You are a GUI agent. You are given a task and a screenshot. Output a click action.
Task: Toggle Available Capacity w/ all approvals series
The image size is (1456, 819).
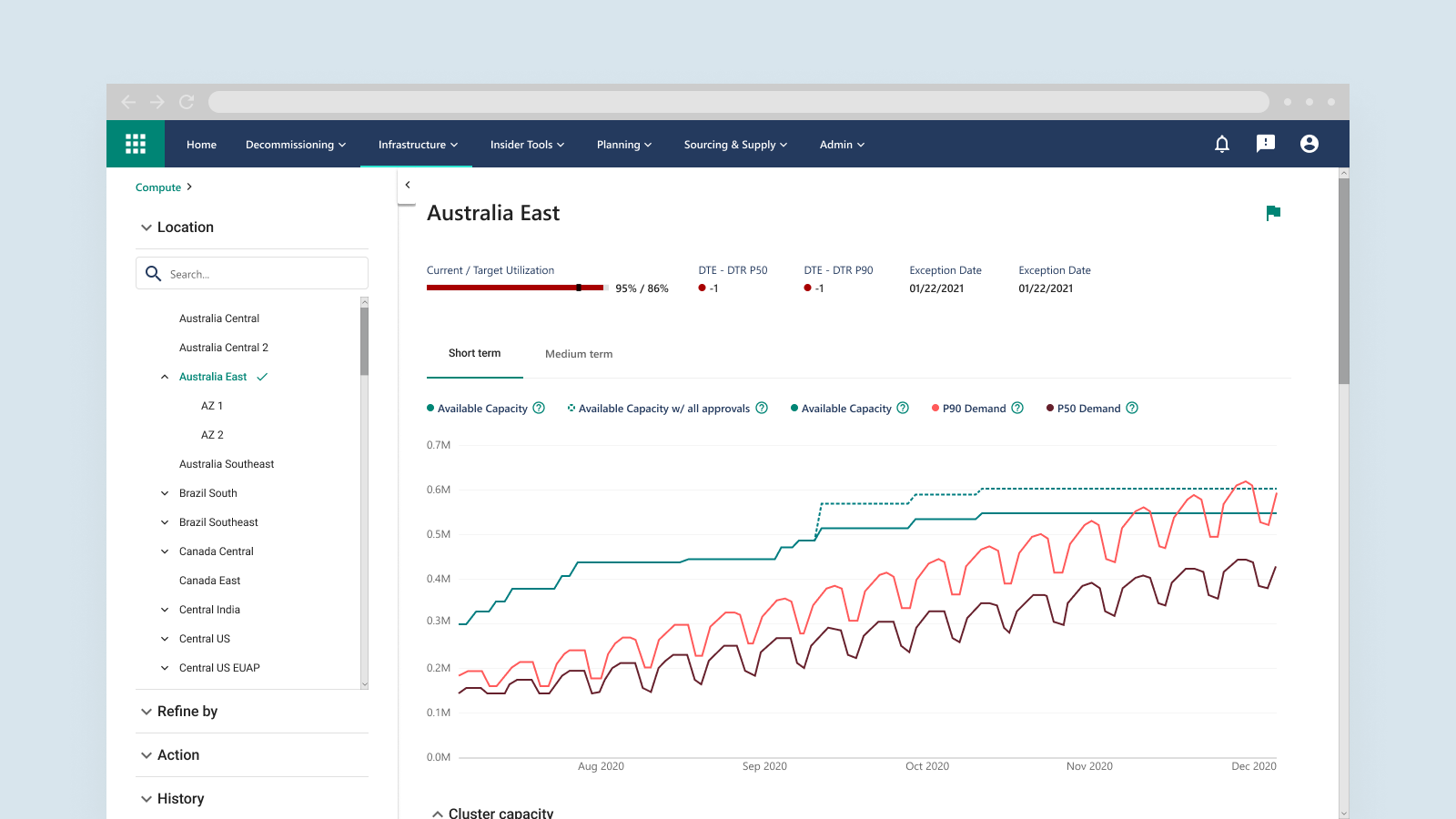[663, 409]
